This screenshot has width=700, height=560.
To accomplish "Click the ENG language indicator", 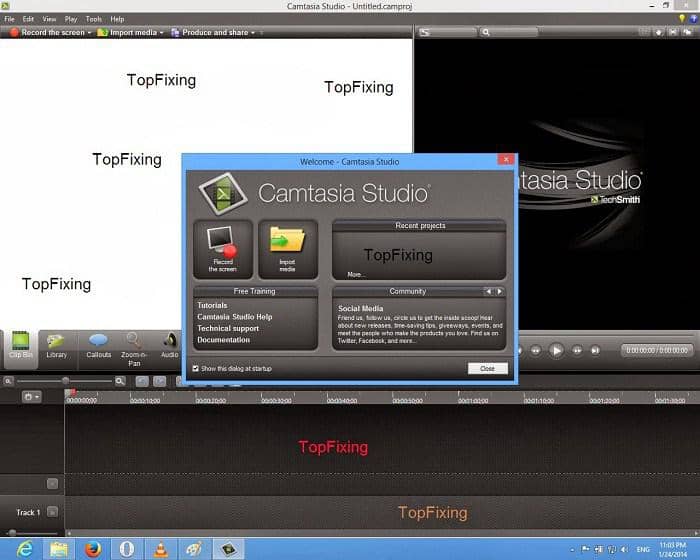I will 643,549.
